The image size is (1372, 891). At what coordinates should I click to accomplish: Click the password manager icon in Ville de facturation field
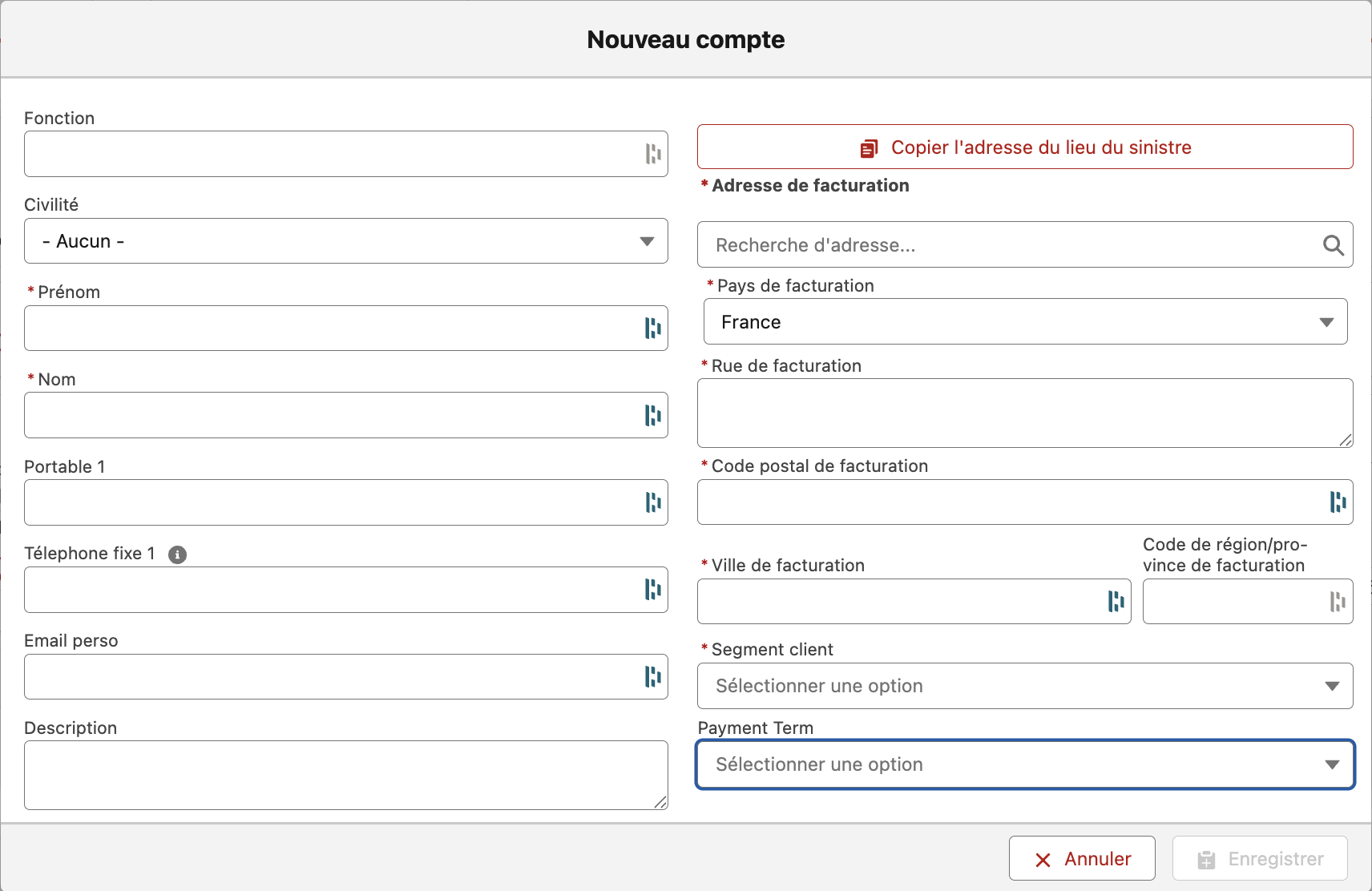[x=1116, y=602]
